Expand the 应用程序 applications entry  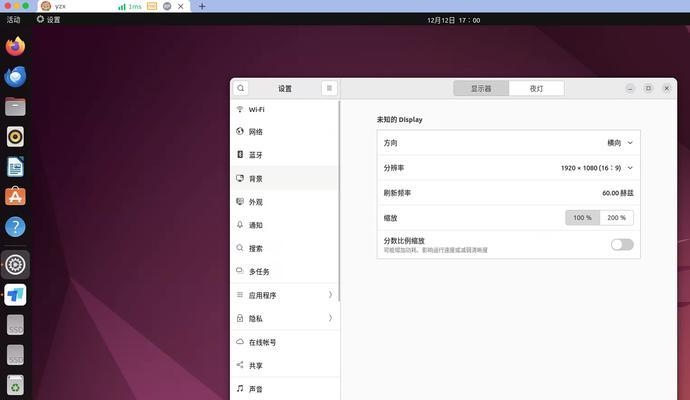pos(285,295)
